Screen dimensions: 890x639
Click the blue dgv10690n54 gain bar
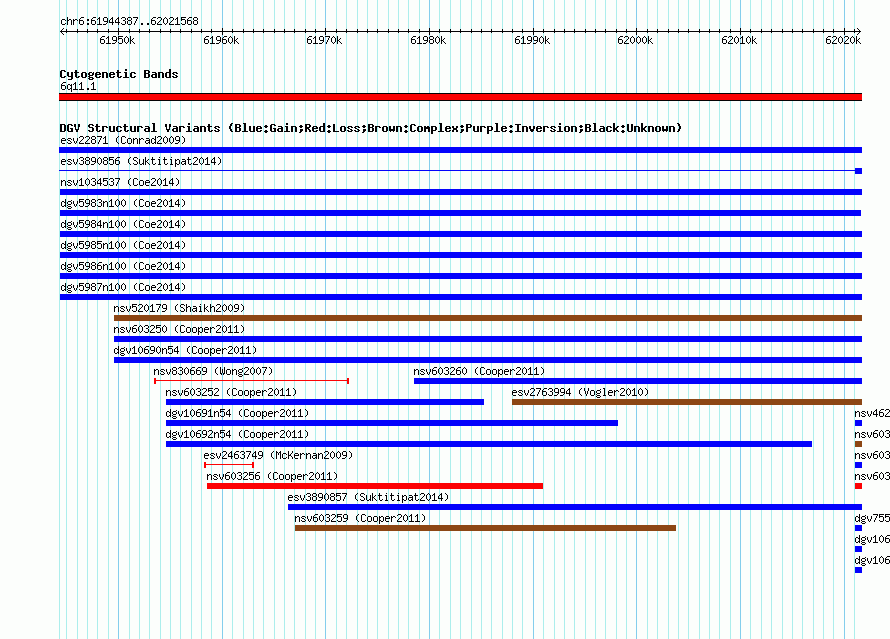point(488,360)
